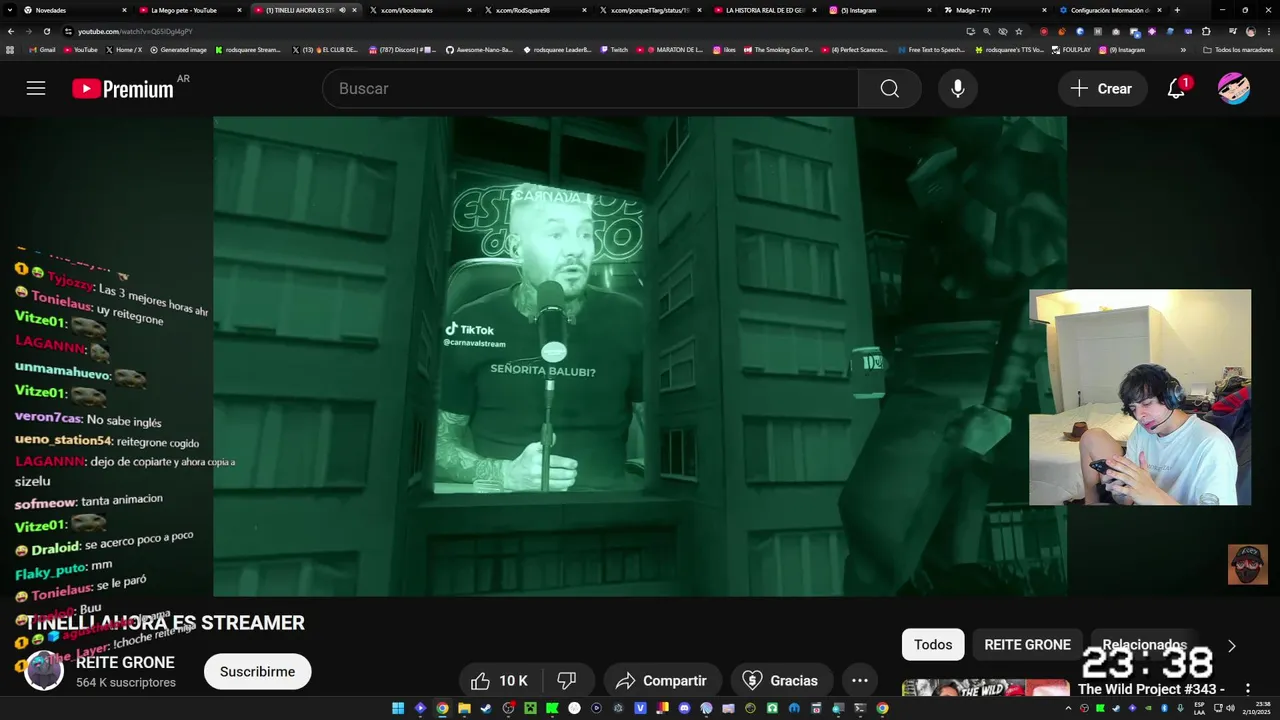This screenshot has width=1280, height=720.
Task: Open Discord from the taskbar
Action: point(685,708)
